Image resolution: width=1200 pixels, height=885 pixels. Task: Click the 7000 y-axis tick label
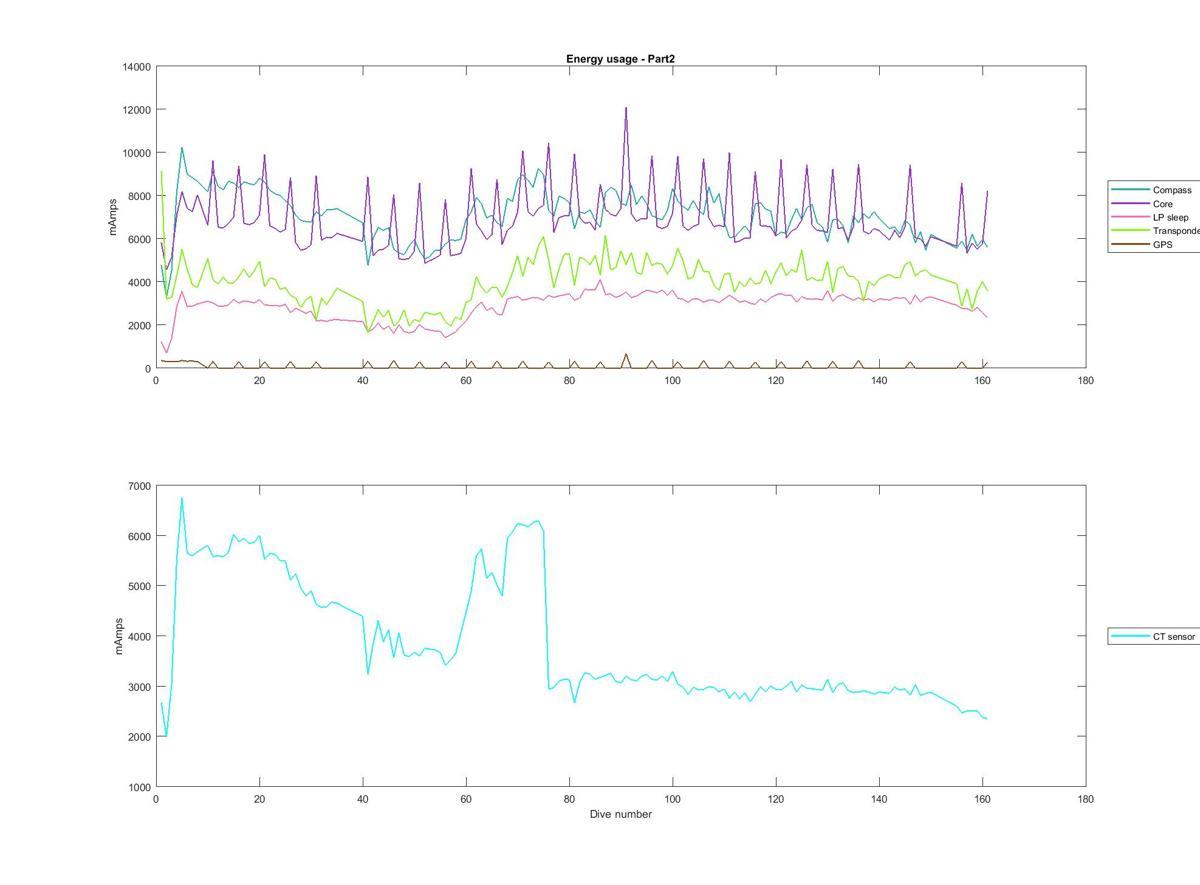click(138, 486)
